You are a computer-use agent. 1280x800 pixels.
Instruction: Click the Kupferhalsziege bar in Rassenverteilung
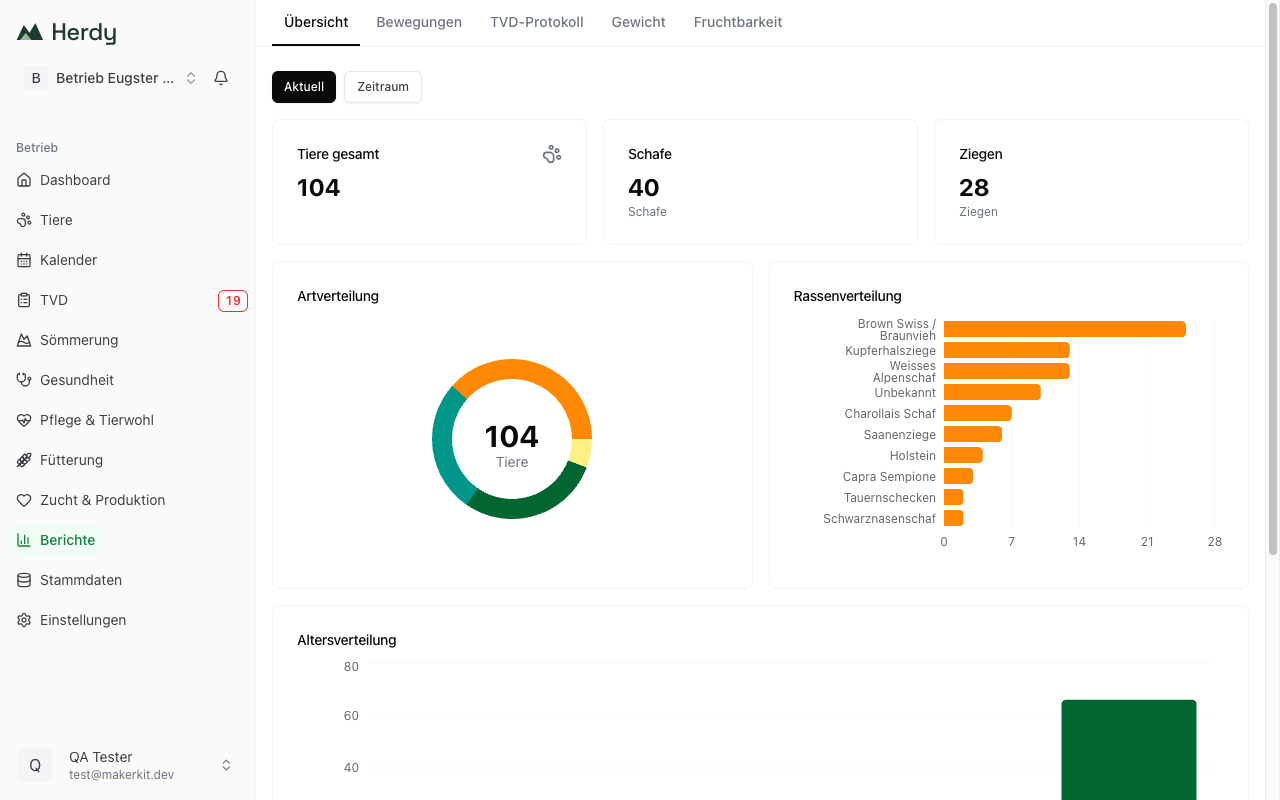pyautogui.click(x=1007, y=350)
